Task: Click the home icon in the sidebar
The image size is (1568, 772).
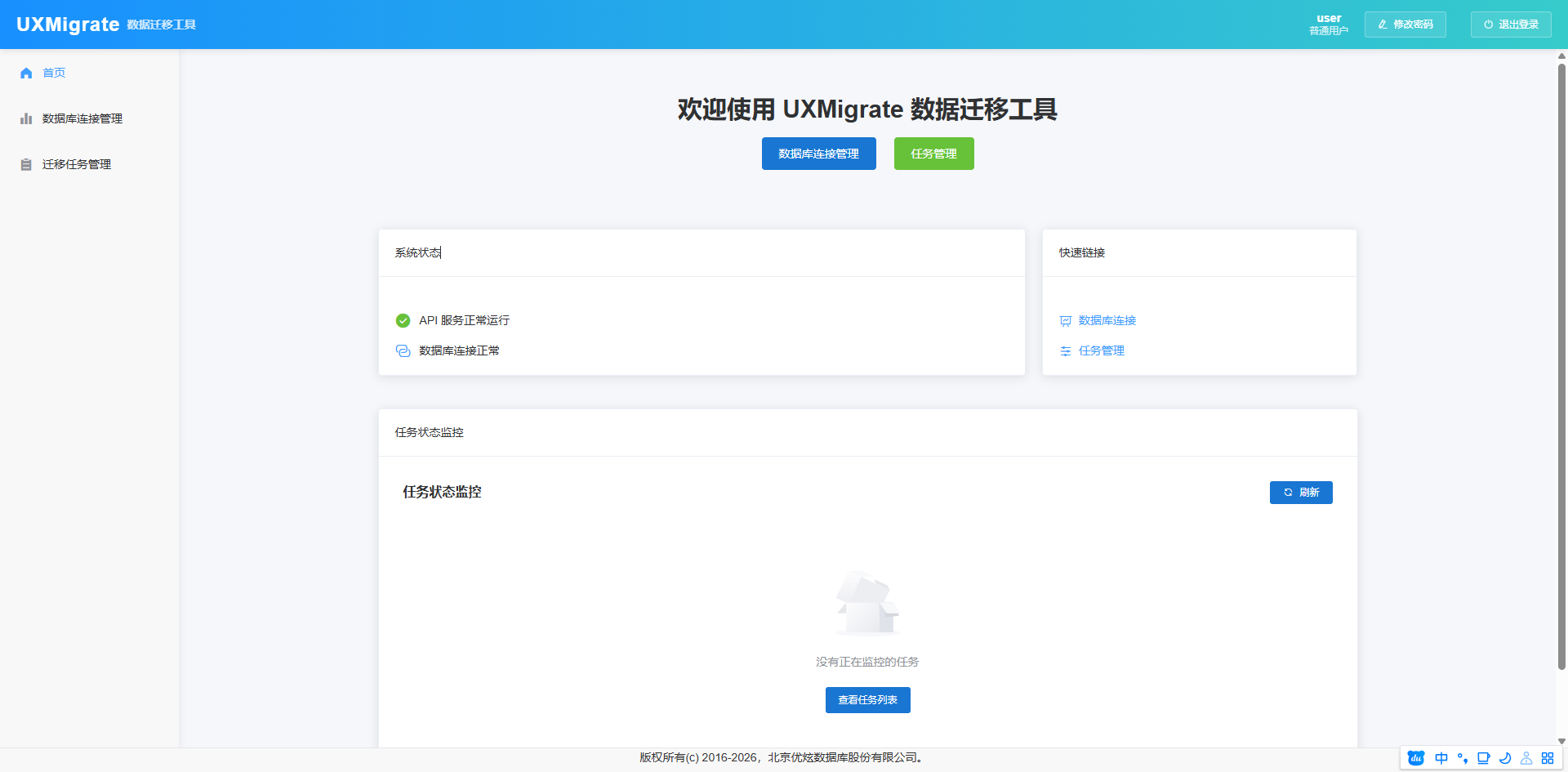Action: tap(26, 74)
